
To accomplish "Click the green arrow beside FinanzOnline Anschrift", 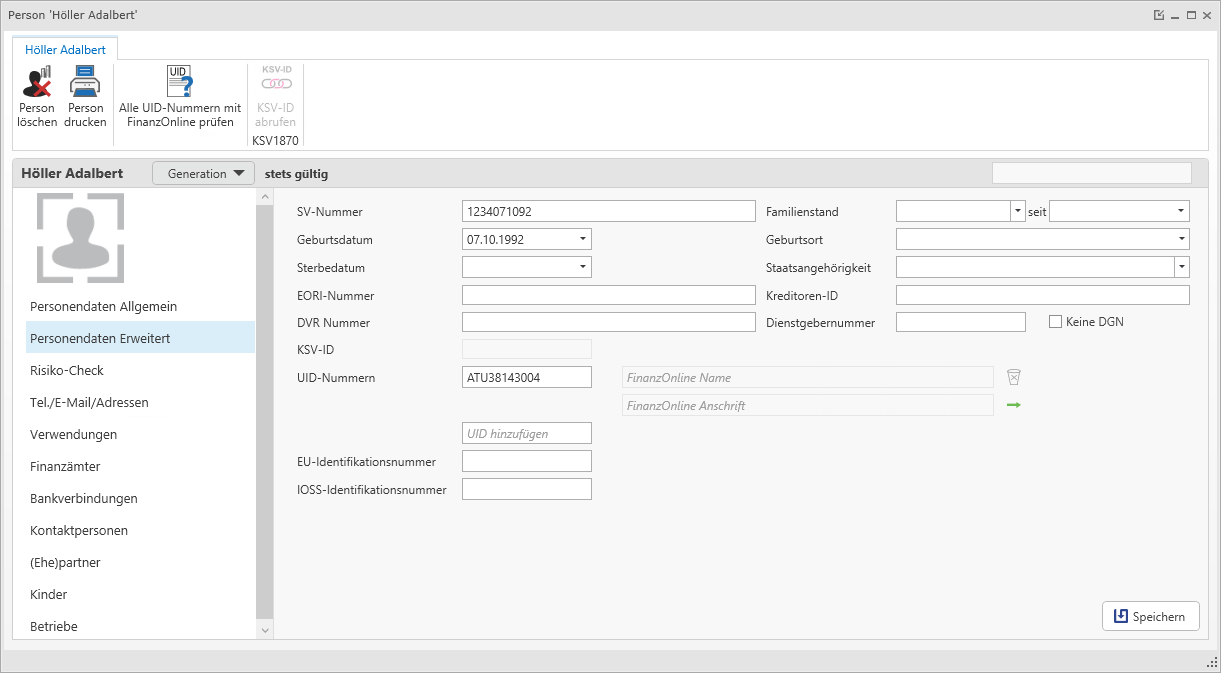I will coord(1013,405).
